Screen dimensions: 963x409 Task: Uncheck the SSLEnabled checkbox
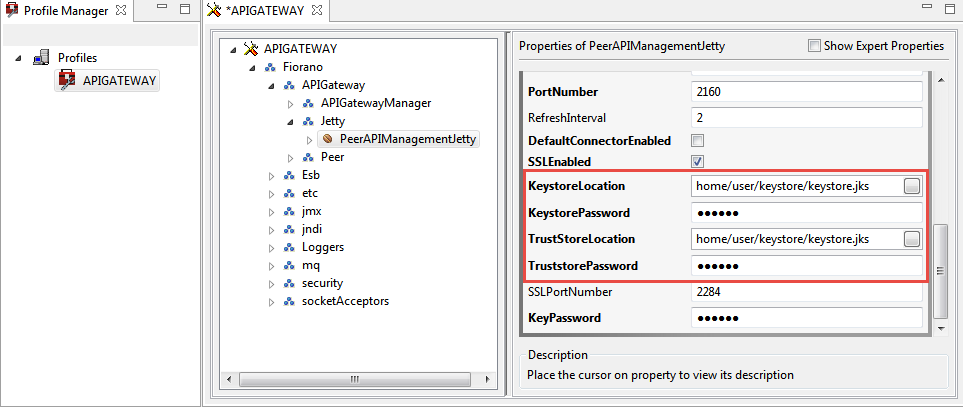pos(697,162)
